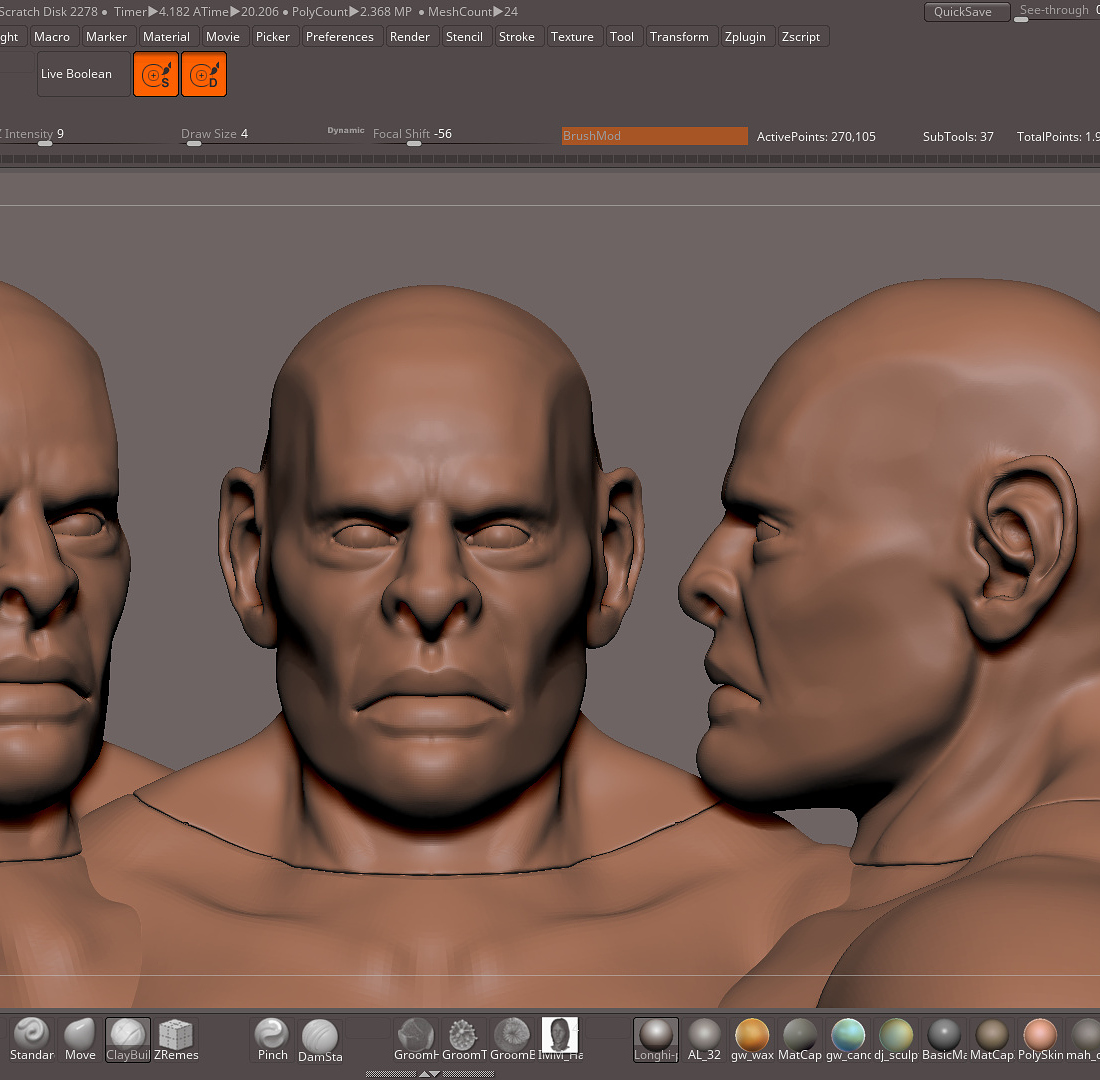Apply the gray MatCap beside gw_wax
This screenshot has height=1080, width=1100.
pyautogui.click(x=800, y=1039)
